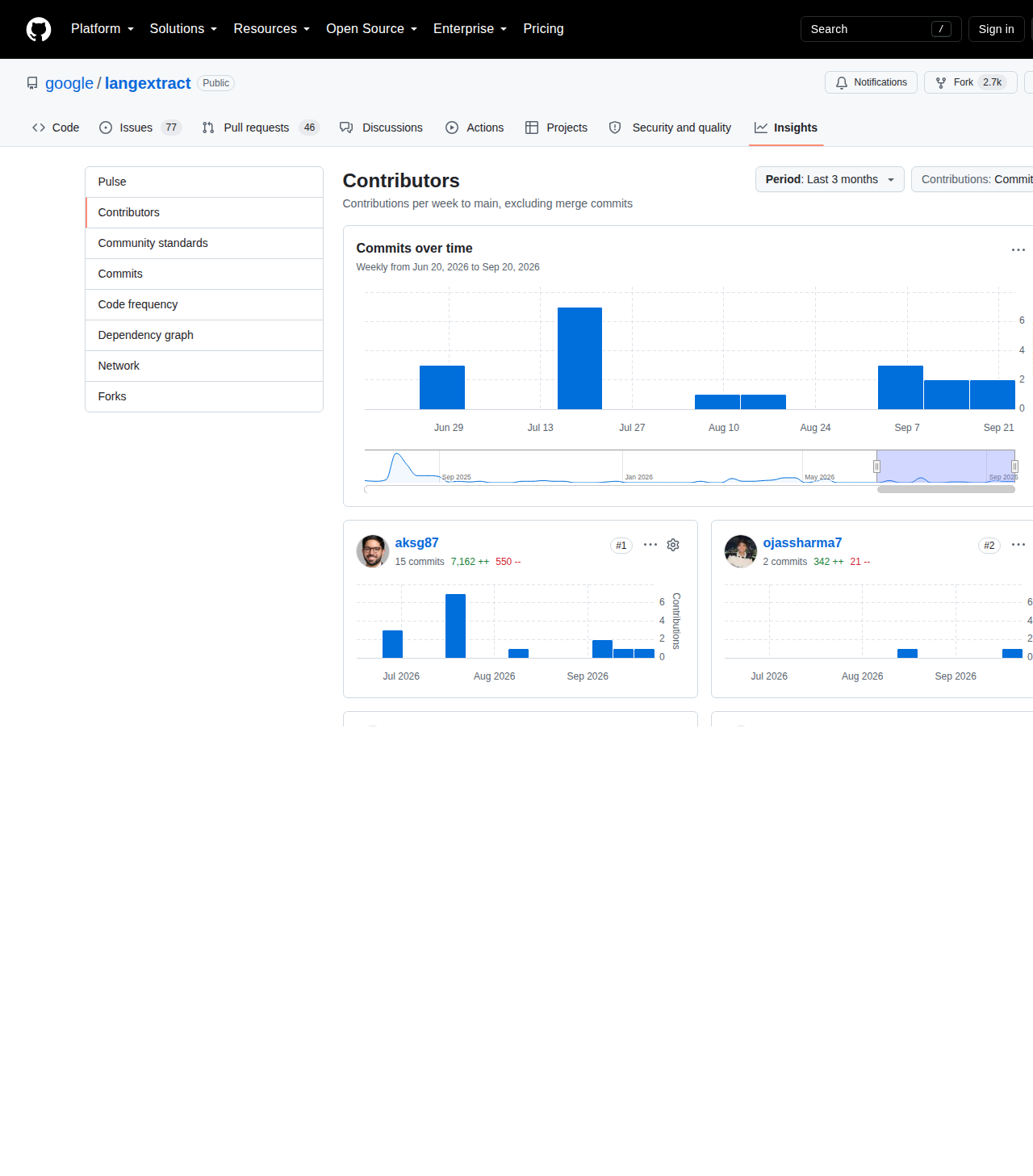
Task: Open the Issues tab
Action: pyautogui.click(x=140, y=128)
